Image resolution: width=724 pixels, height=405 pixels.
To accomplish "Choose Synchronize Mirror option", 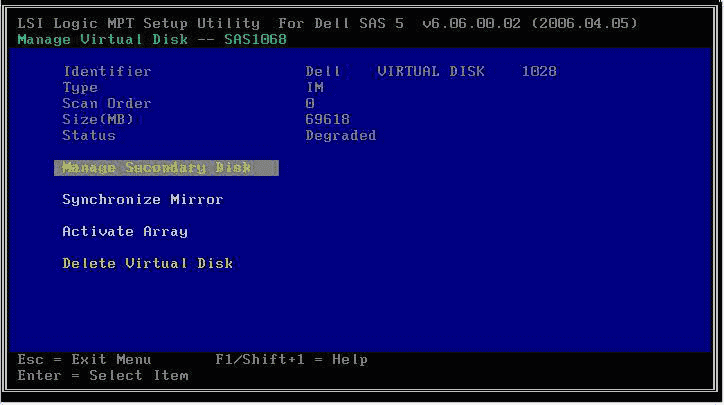I will 143,199.
